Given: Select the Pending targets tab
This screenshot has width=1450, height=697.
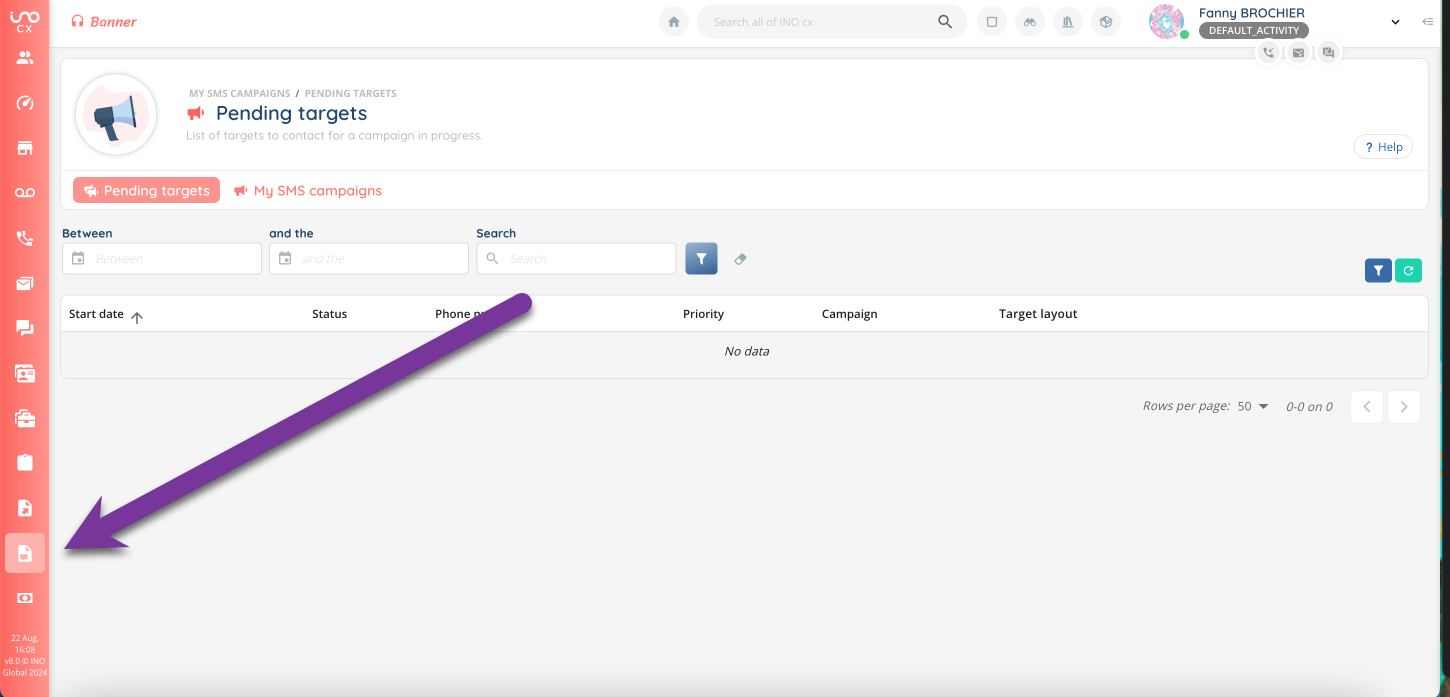Looking at the screenshot, I should pyautogui.click(x=146, y=191).
